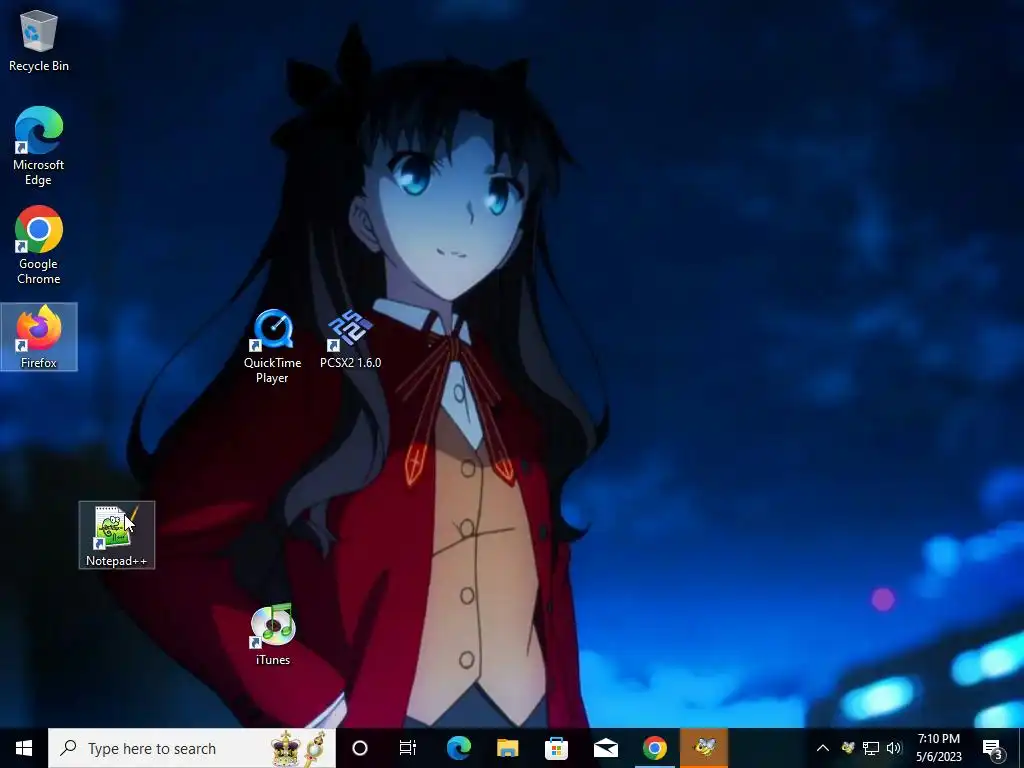Show hidden system tray icons
1024x768 pixels.
pyautogui.click(x=823, y=748)
